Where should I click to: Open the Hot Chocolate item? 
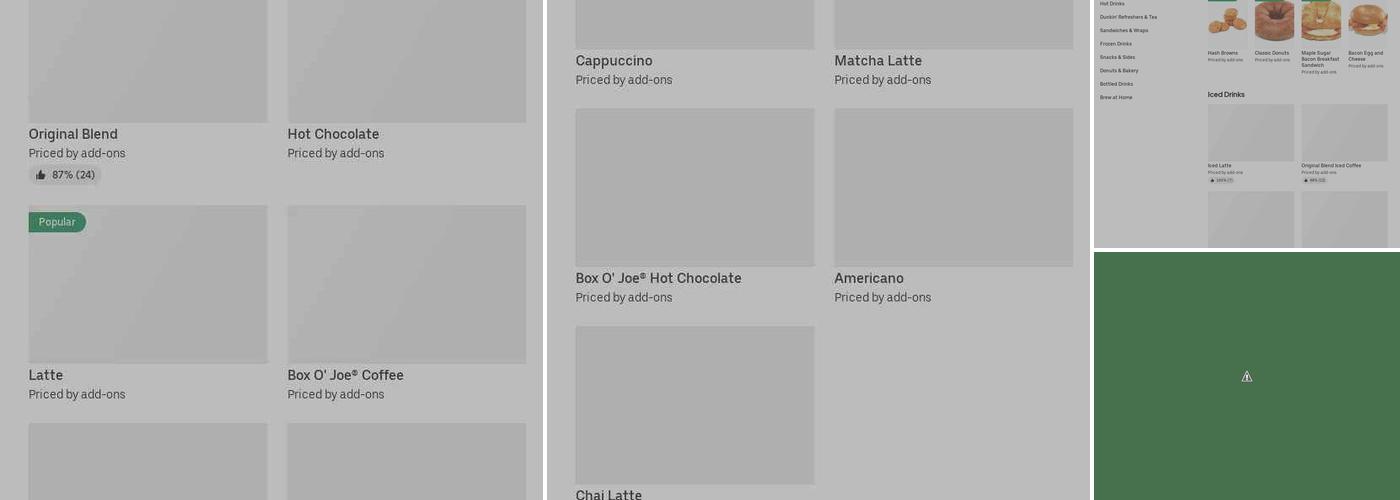point(333,134)
